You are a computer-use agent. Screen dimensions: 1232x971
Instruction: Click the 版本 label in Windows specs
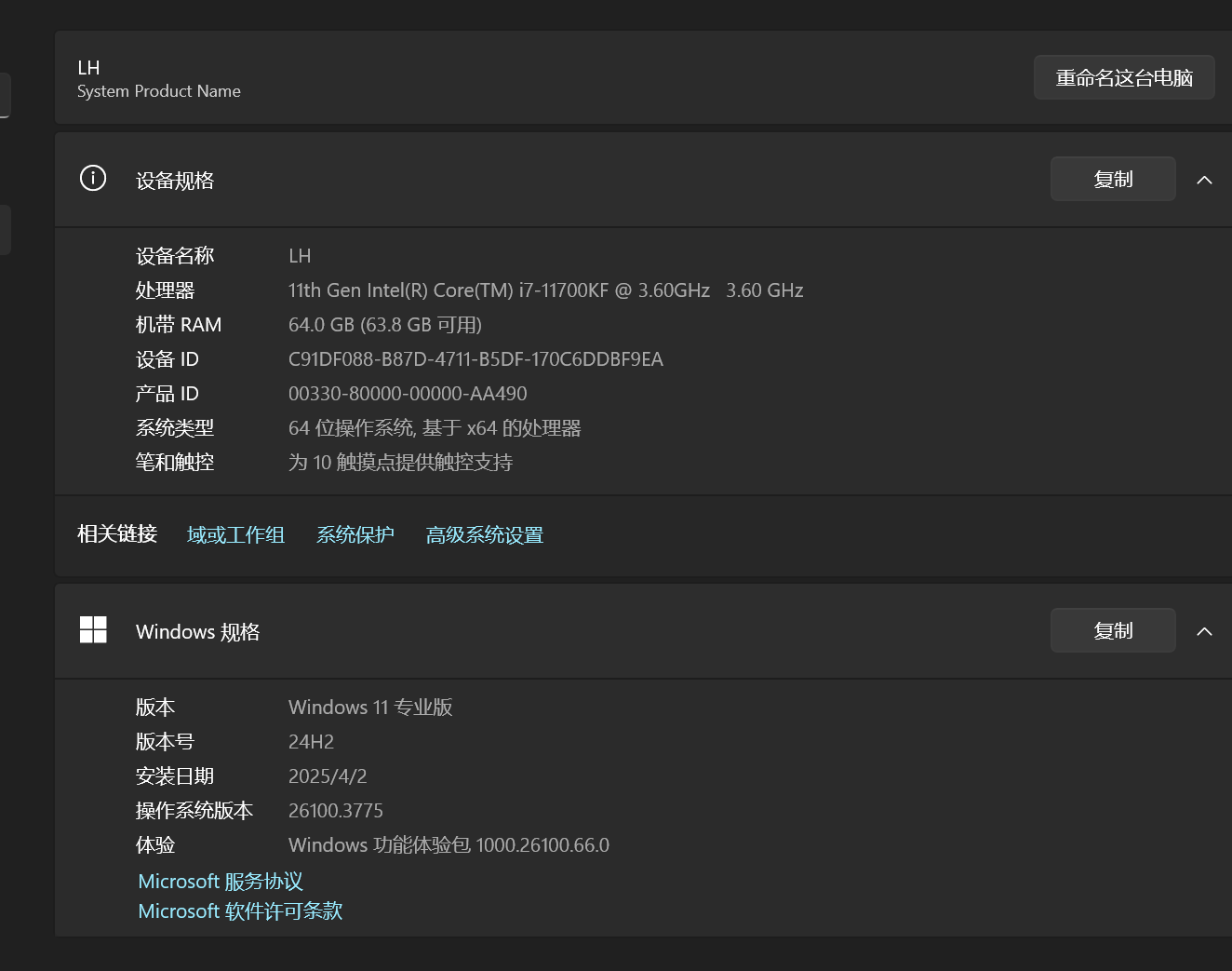155,708
